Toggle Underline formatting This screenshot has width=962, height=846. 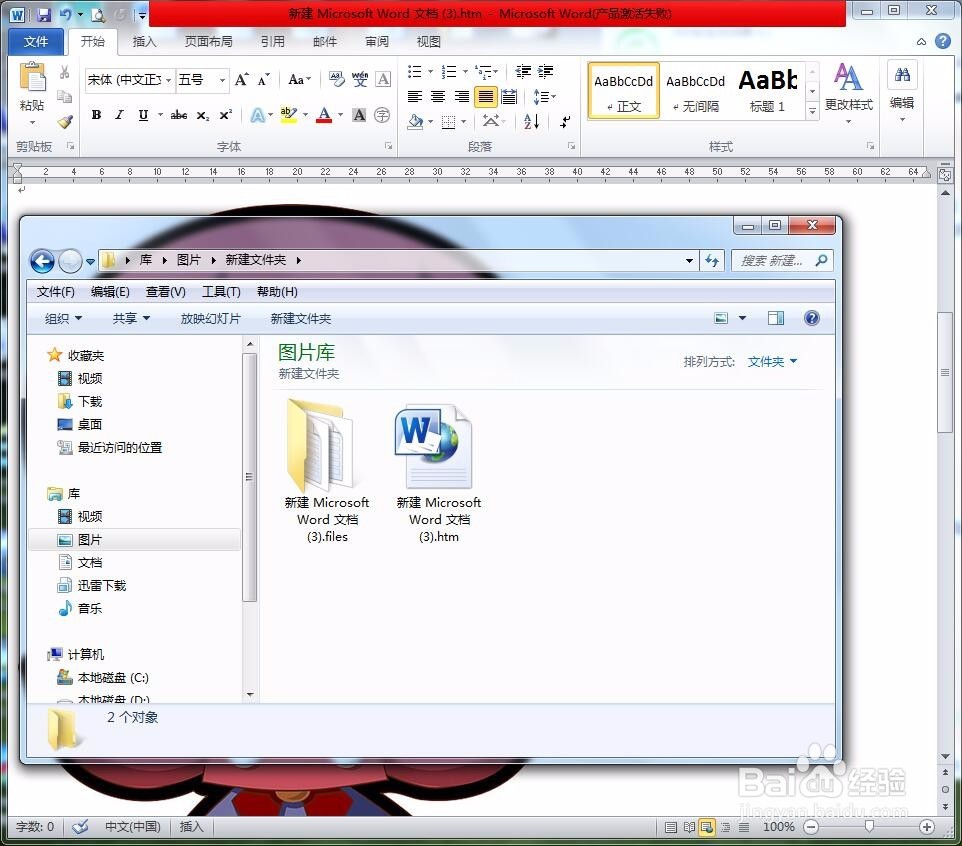(143, 115)
